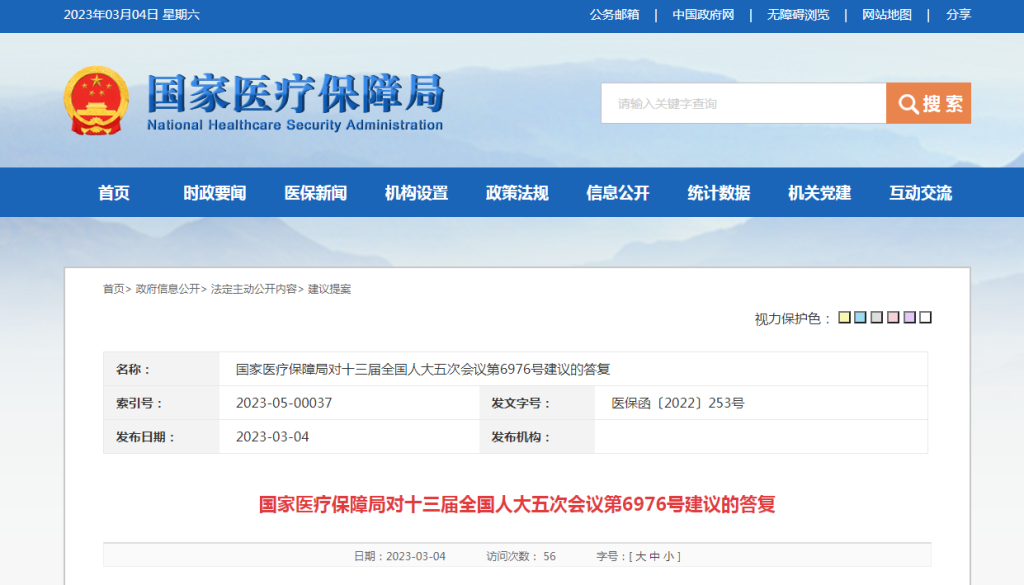
Task: Open the 首页 navigation menu item
Action: coord(114,193)
